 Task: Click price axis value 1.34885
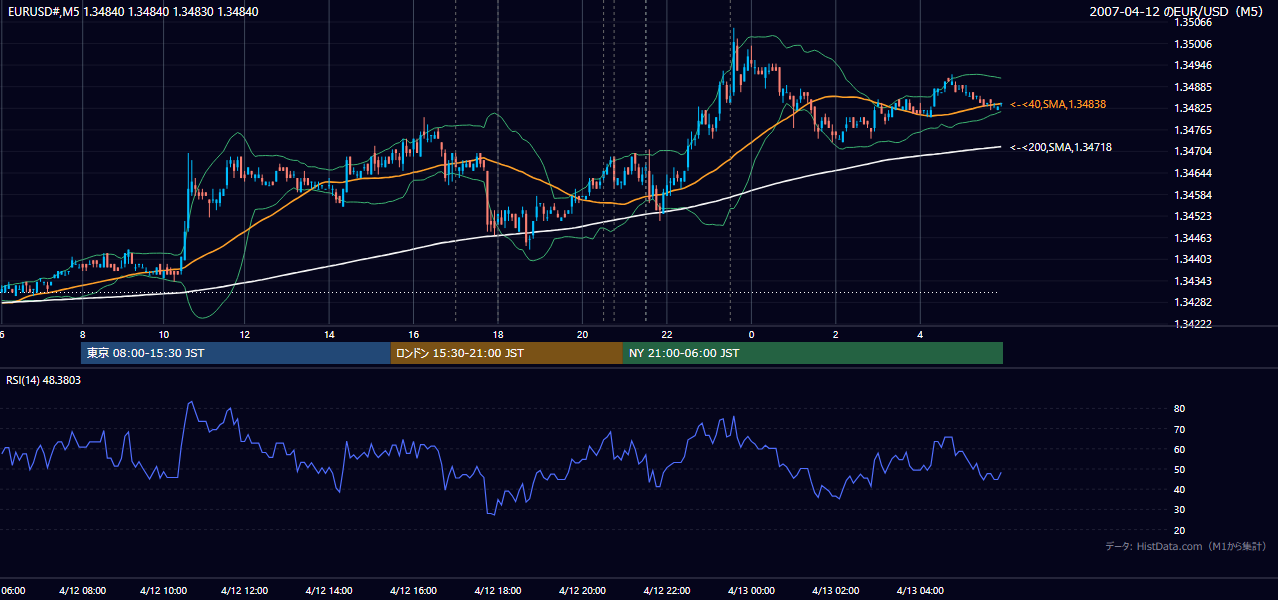(1193, 87)
